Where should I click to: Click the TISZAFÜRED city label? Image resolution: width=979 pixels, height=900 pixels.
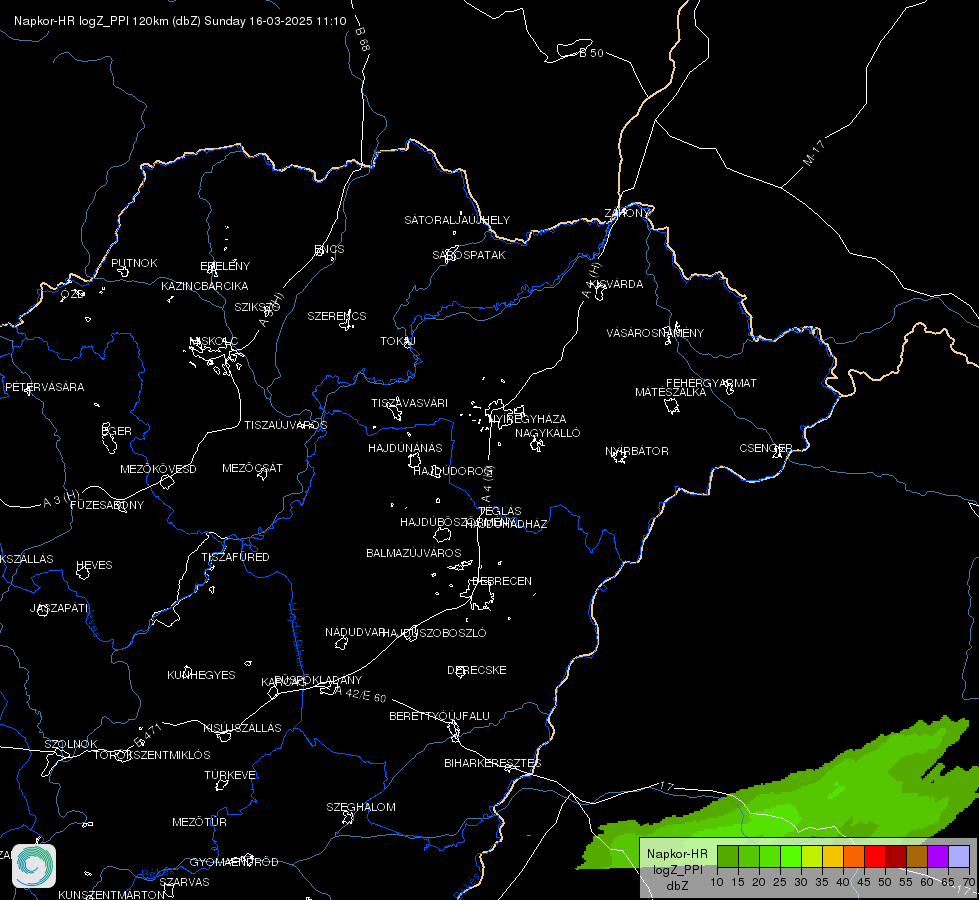coord(235,556)
